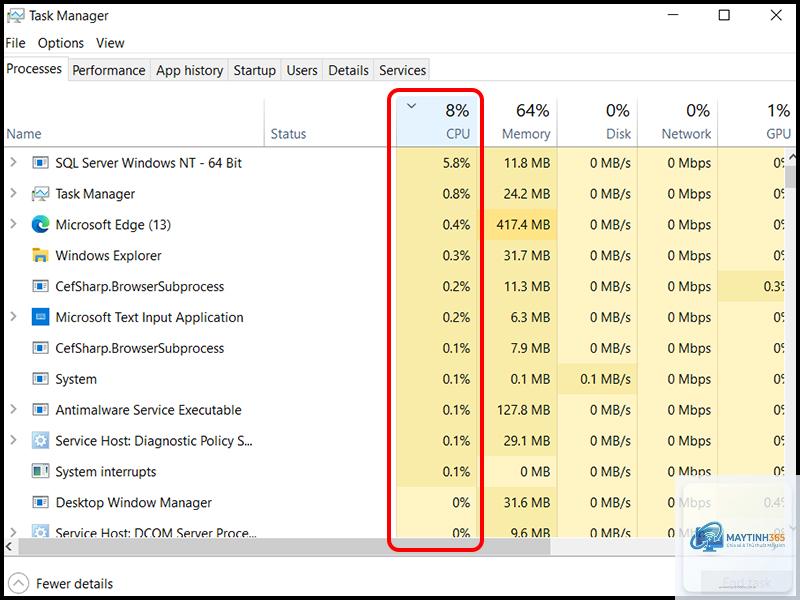Select the Processes tab

tap(34, 69)
